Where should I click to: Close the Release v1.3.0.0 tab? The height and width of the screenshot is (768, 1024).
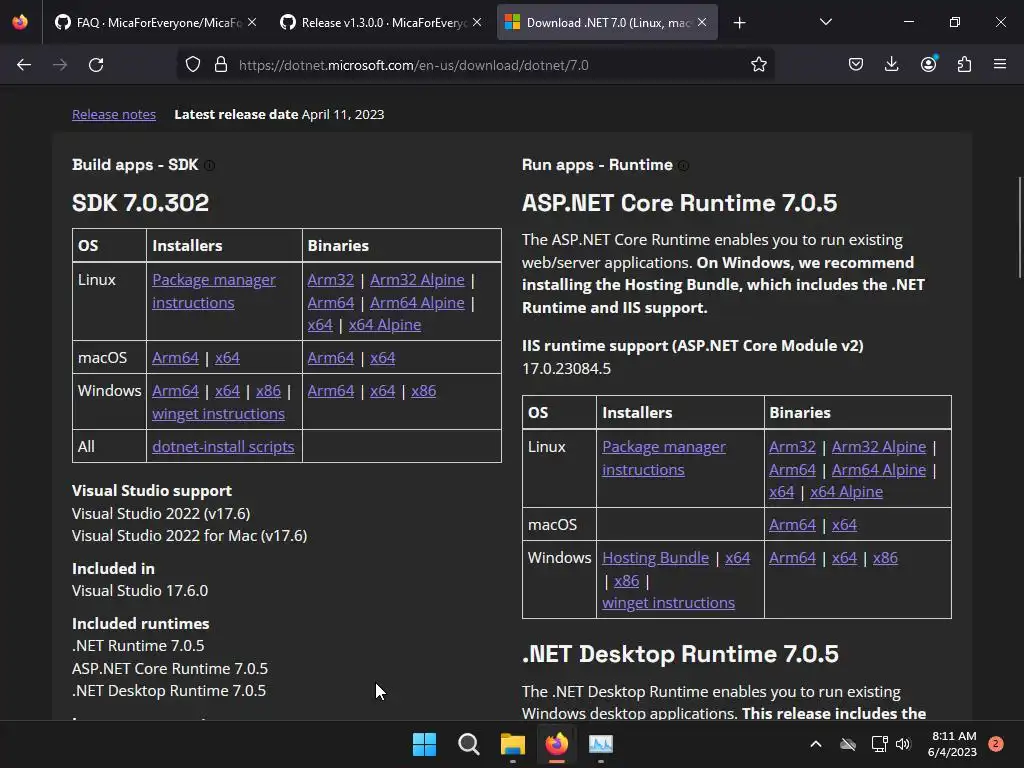[477, 22]
